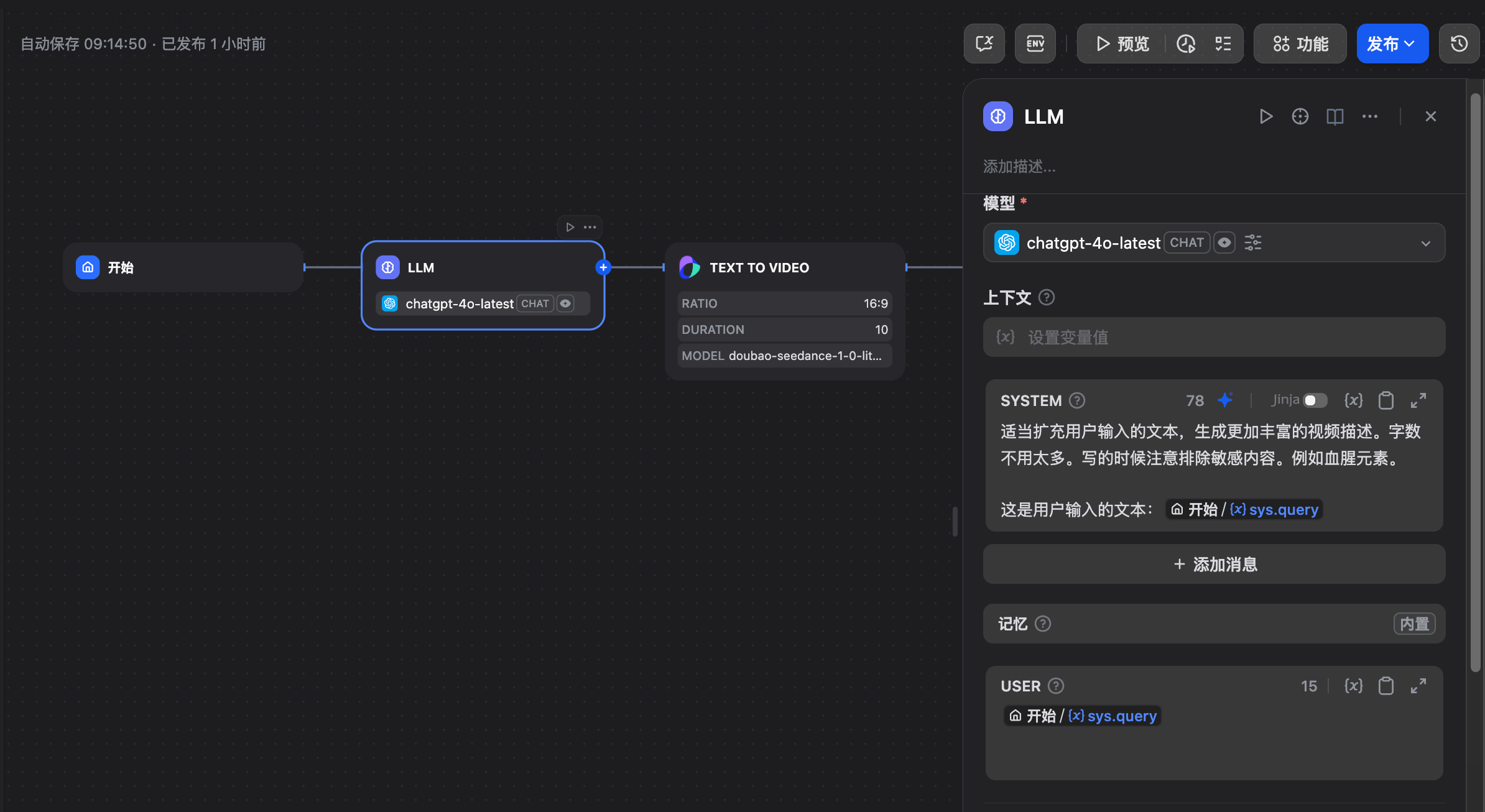The height and width of the screenshot is (812, 1485).
Task: Expand the USER prompt editor
Action: (1418, 686)
